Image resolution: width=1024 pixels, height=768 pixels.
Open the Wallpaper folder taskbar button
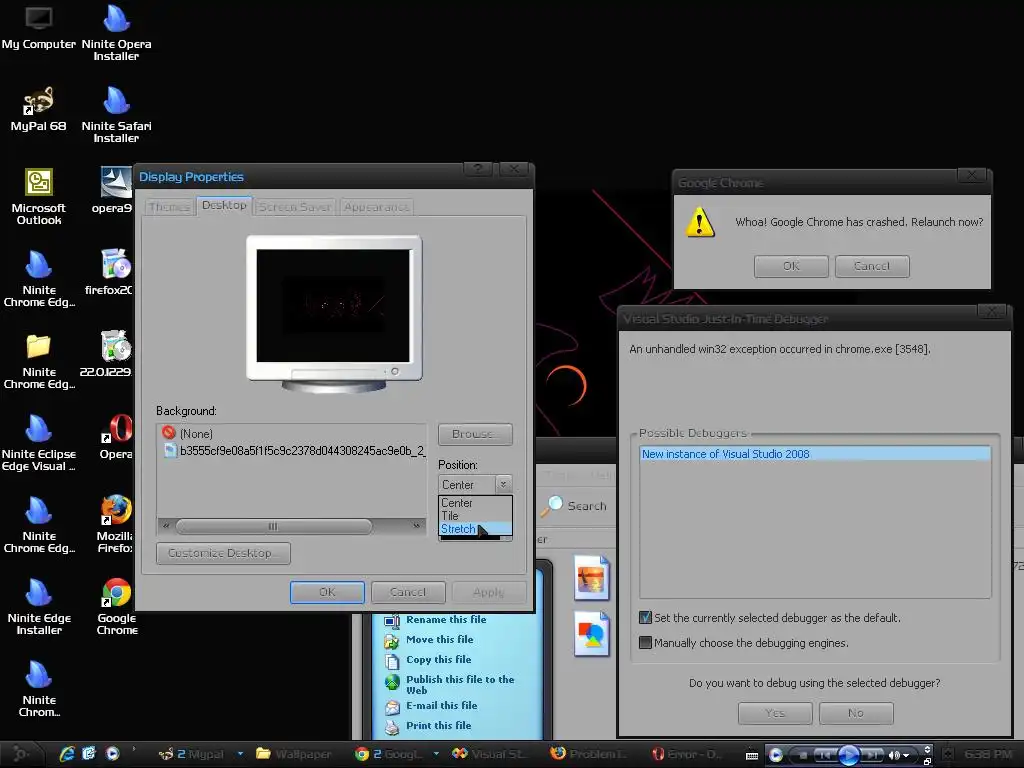[x=295, y=754]
